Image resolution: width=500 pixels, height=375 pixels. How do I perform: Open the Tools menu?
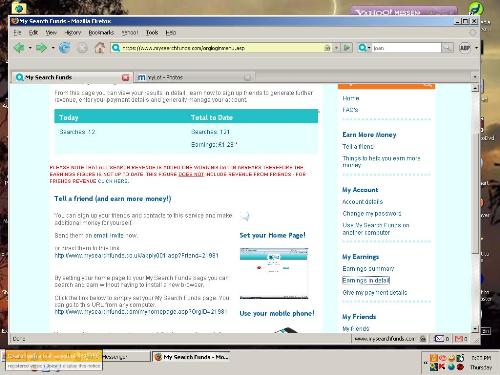pyautogui.click(x=152, y=32)
